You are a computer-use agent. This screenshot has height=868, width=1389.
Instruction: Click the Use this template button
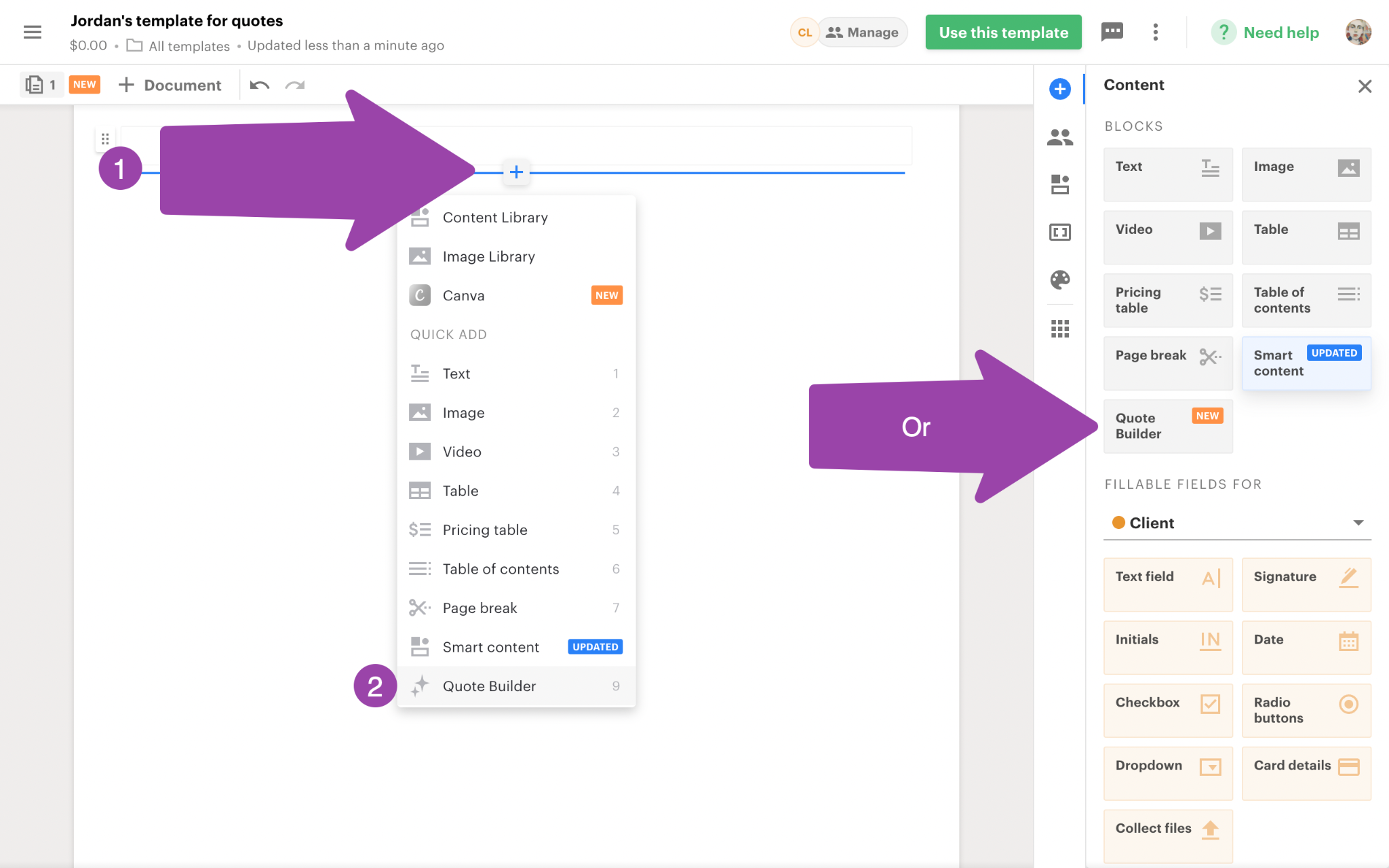[x=1003, y=32]
